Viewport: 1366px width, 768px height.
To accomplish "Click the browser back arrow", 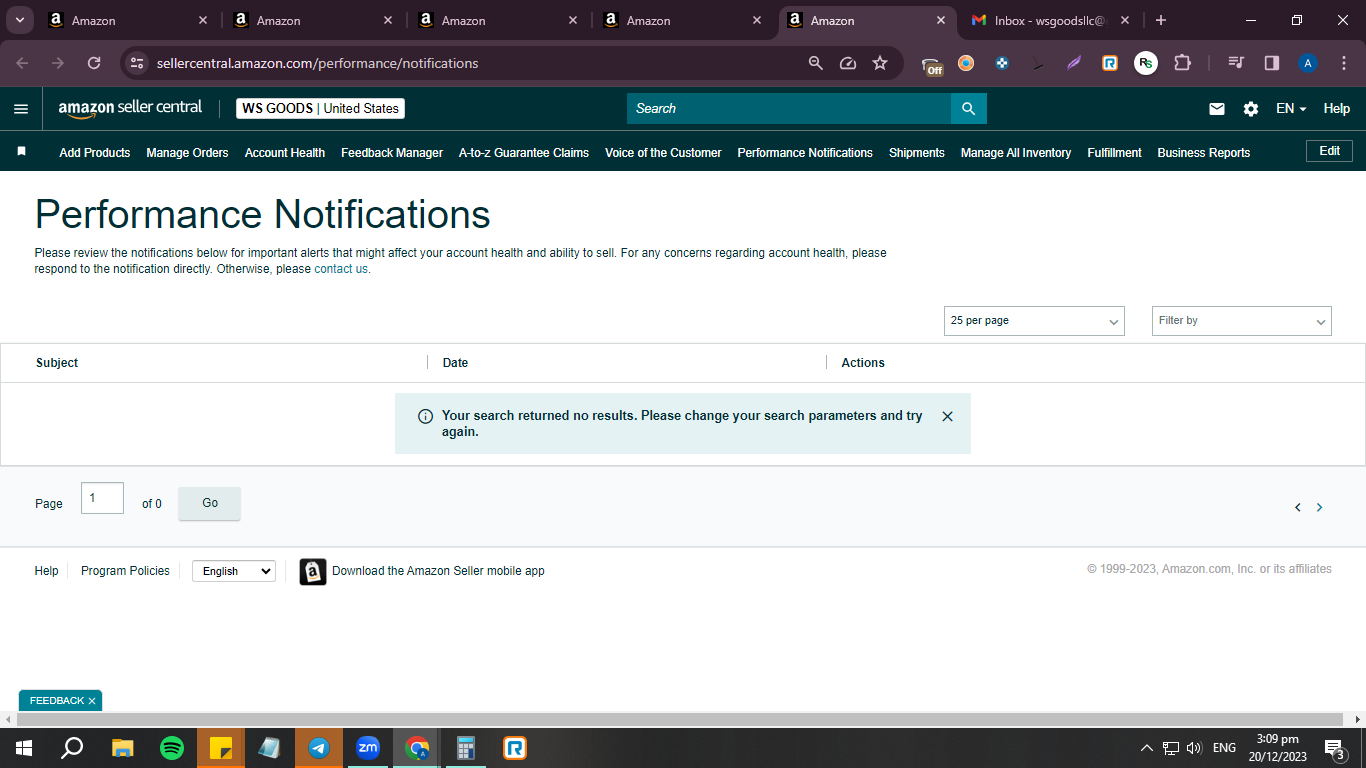I will (23, 63).
